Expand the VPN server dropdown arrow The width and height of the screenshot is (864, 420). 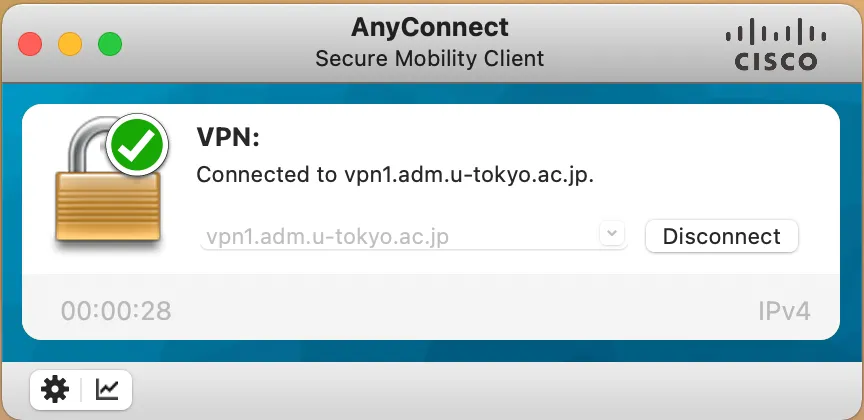[x=612, y=235]
